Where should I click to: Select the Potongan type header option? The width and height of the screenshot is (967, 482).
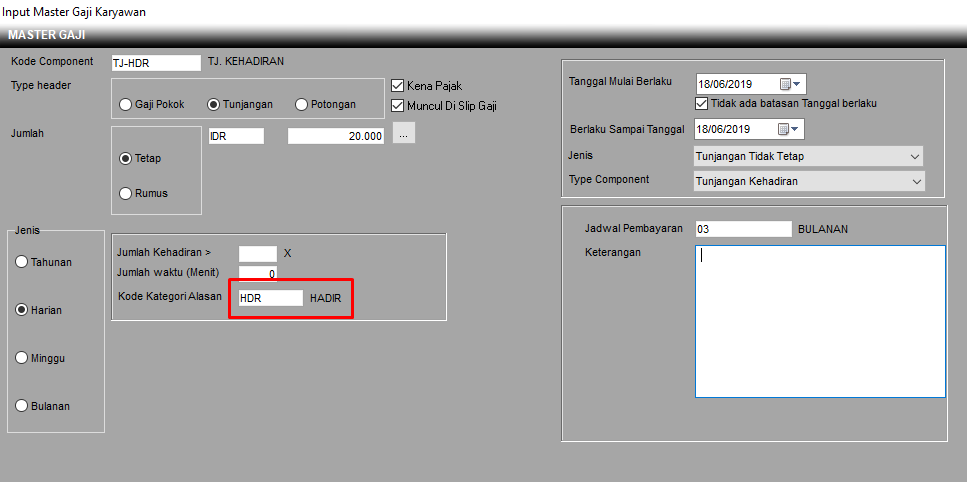[x=301, y=104]
